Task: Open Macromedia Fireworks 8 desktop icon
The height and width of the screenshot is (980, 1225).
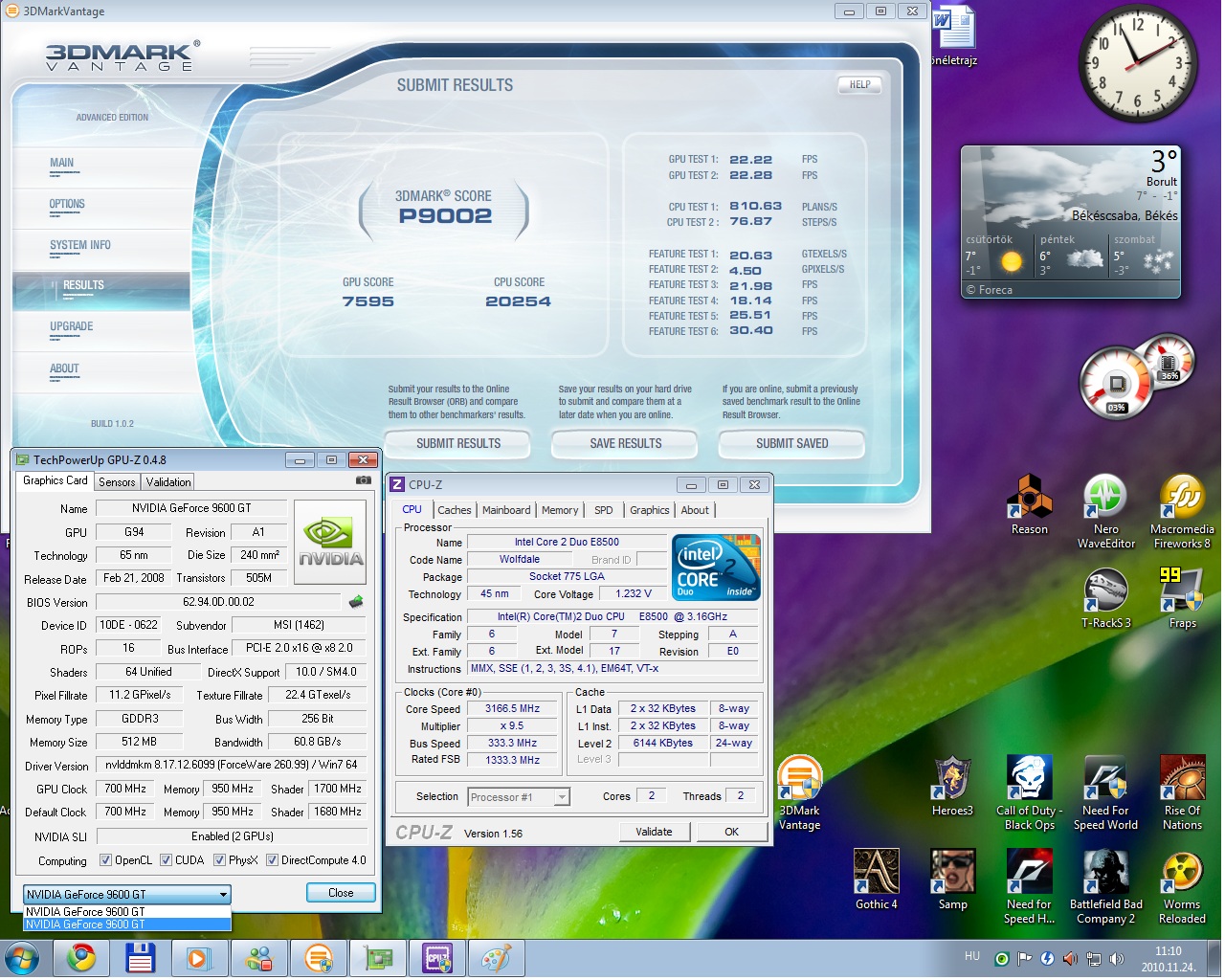Action: (1182, 512)
